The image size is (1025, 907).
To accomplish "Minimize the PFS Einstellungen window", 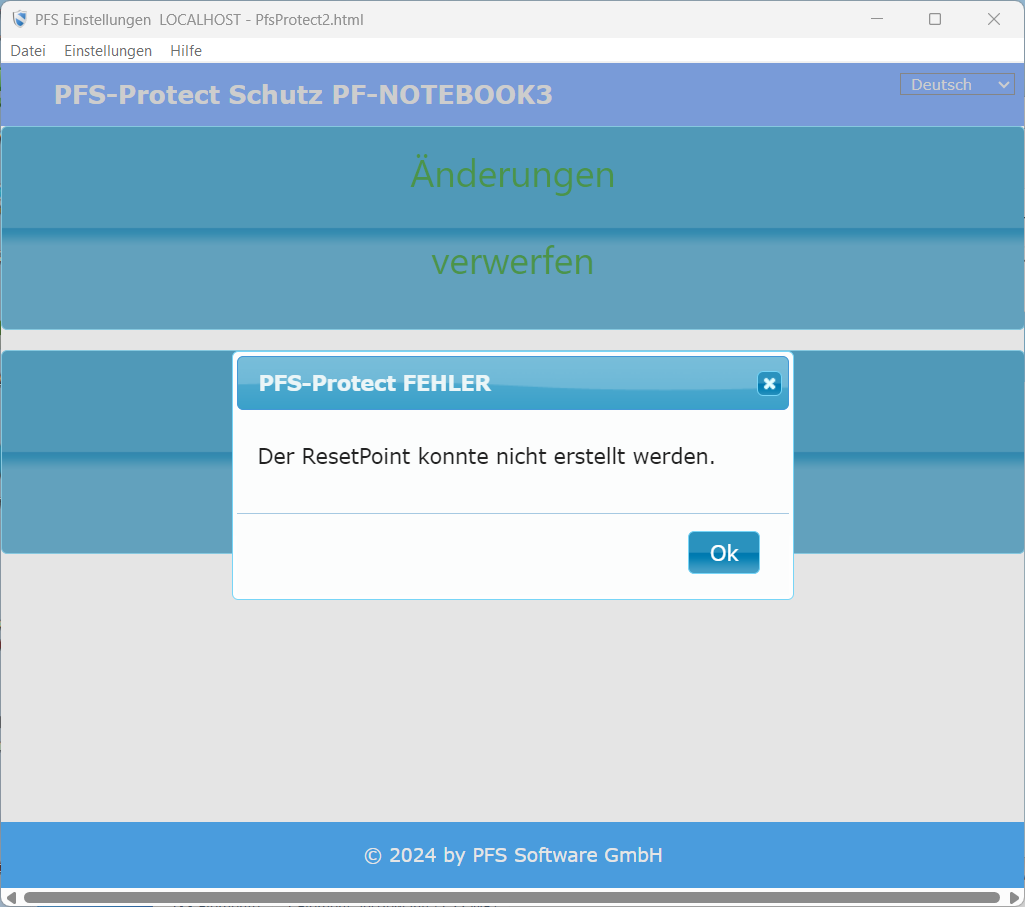I will coord(876,19).
